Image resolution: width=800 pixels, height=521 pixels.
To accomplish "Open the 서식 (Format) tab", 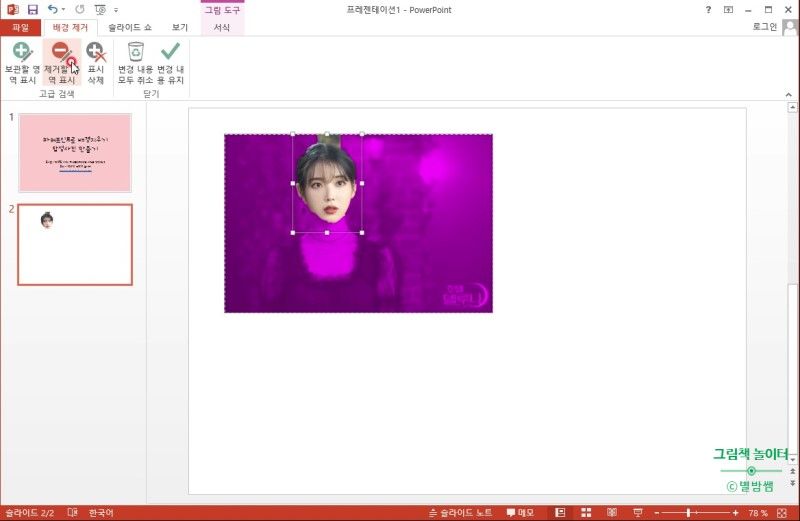I will (x=222, y=28).
